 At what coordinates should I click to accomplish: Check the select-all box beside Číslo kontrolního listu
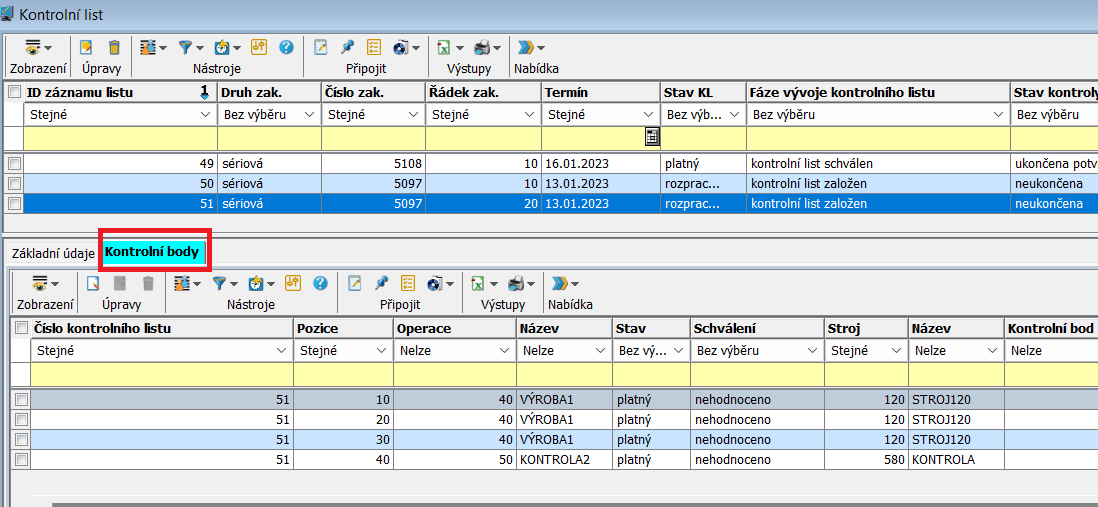21,328
